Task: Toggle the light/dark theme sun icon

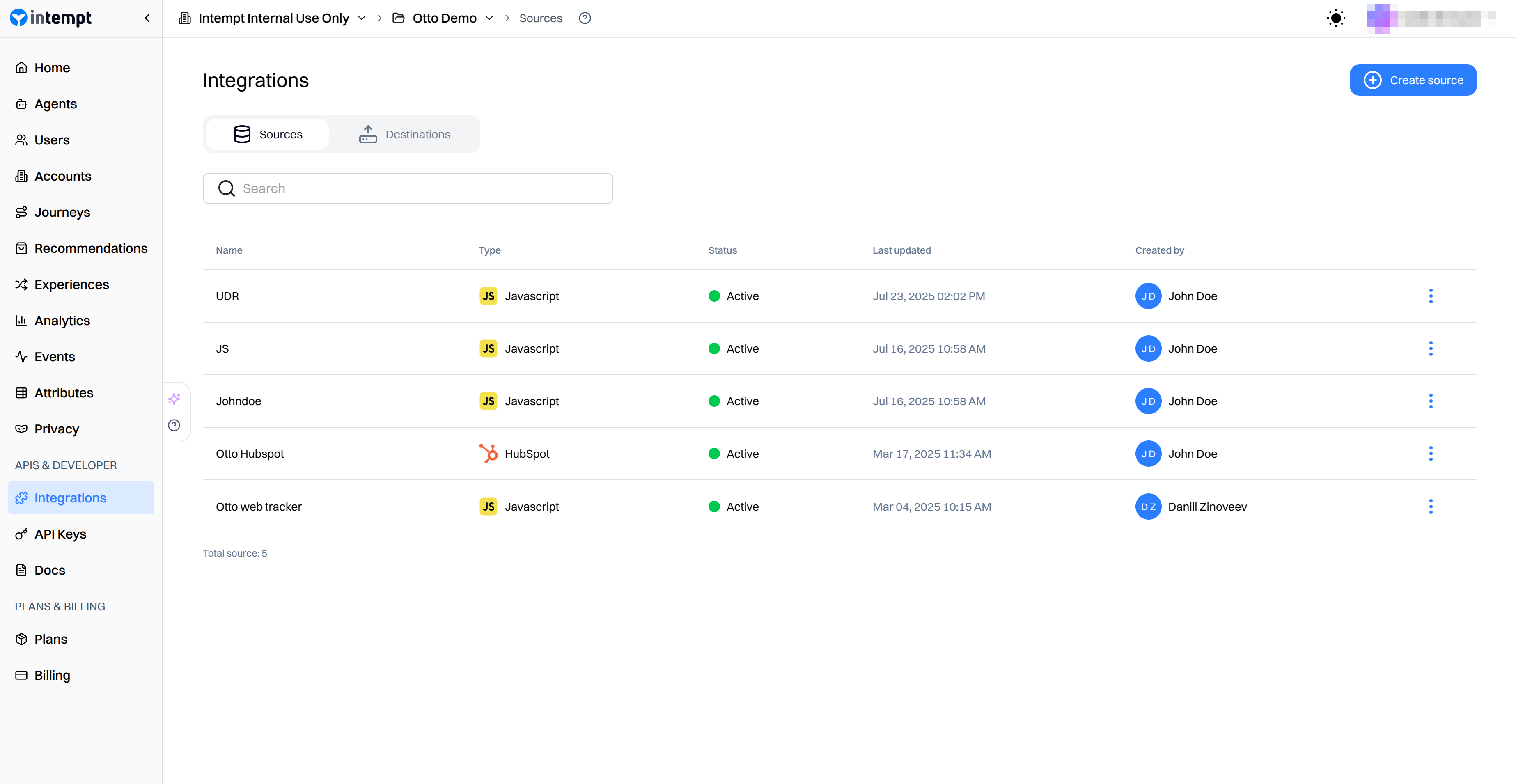Action: pyautogui.click(x=1336, y=18)
